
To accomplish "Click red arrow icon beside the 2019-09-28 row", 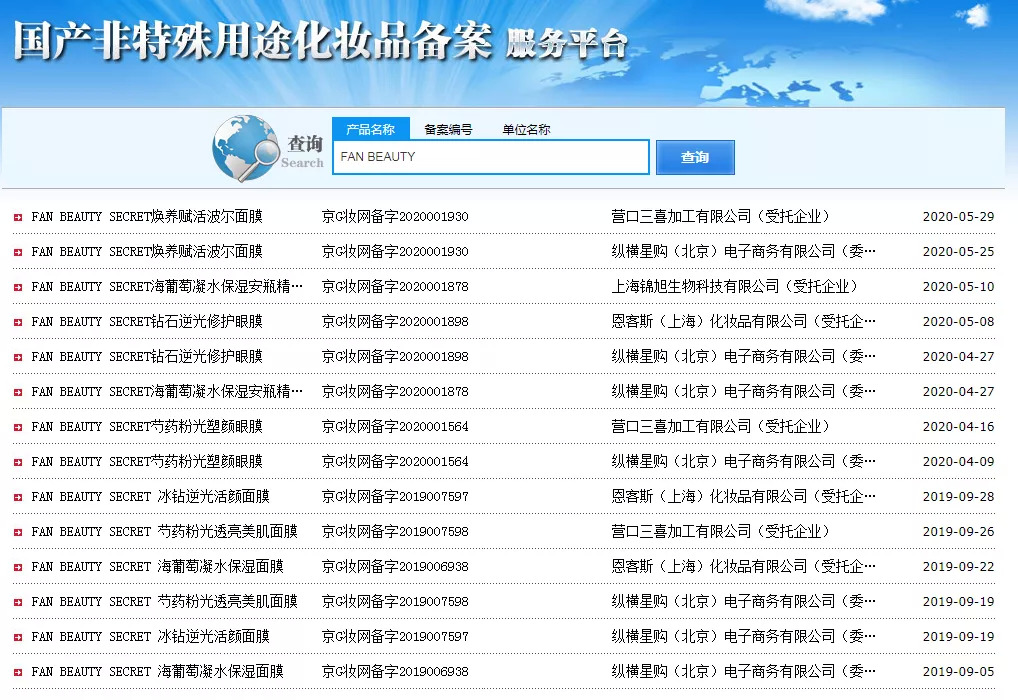I will click(x=18, y=498).
